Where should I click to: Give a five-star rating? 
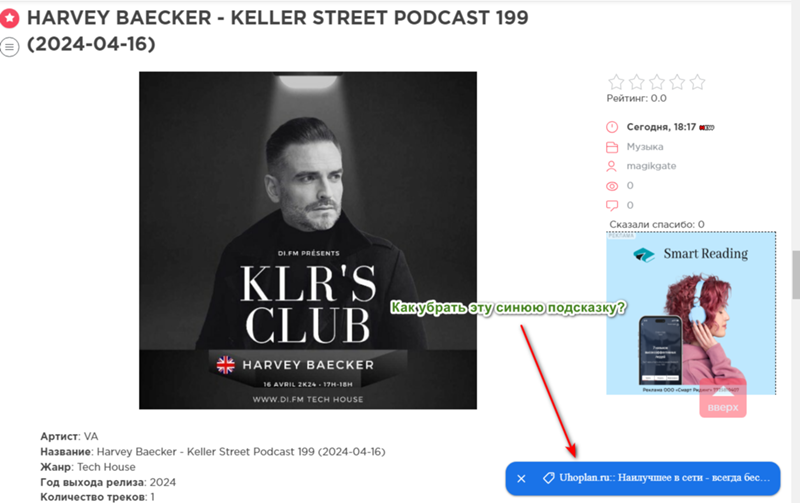click(697, 82)
